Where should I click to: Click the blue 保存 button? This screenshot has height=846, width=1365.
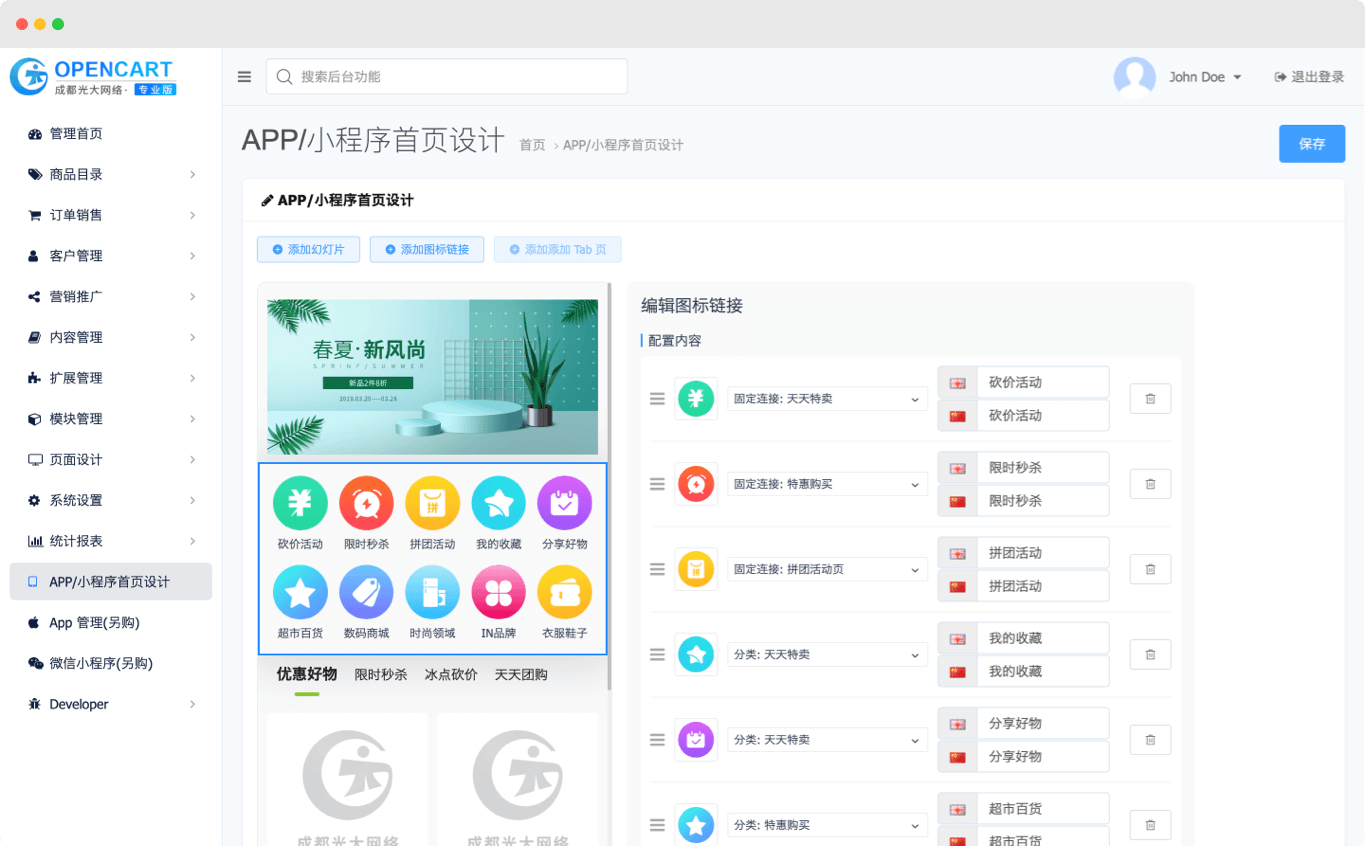[x=1311, y=144]
